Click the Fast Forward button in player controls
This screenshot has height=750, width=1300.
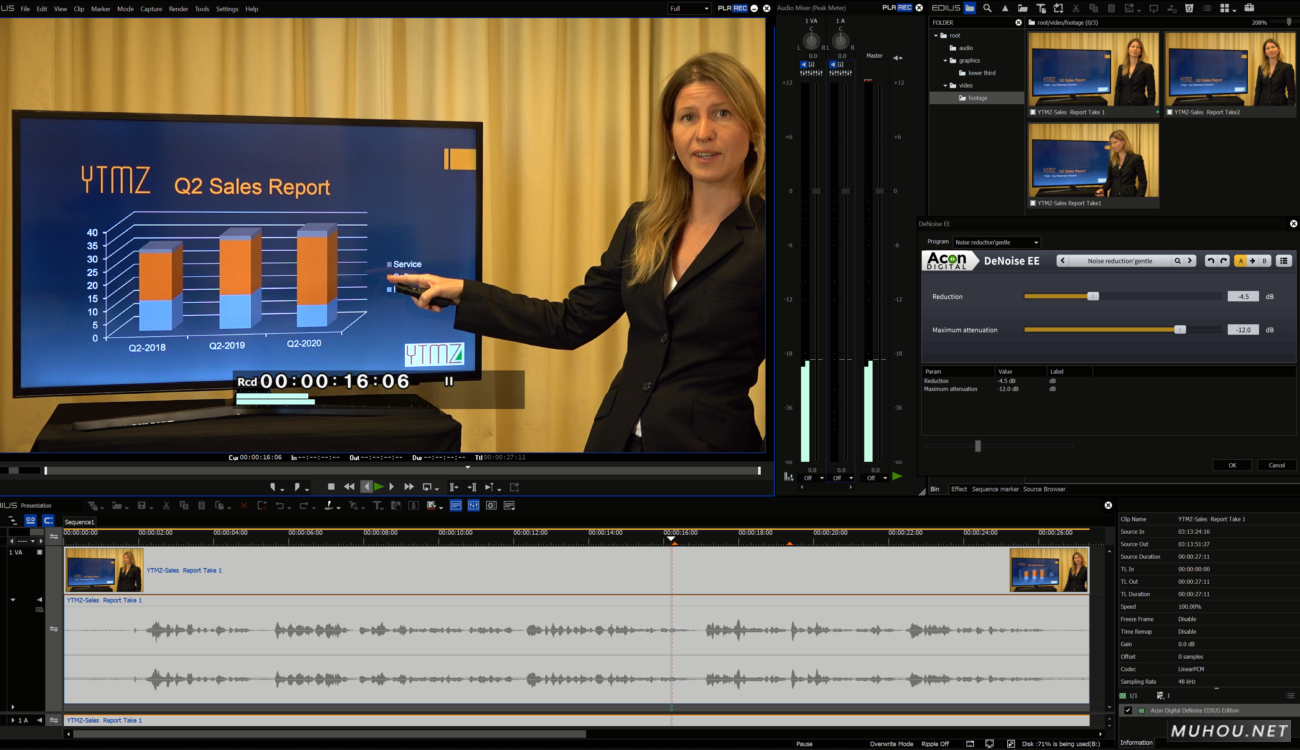pos(409,487)
